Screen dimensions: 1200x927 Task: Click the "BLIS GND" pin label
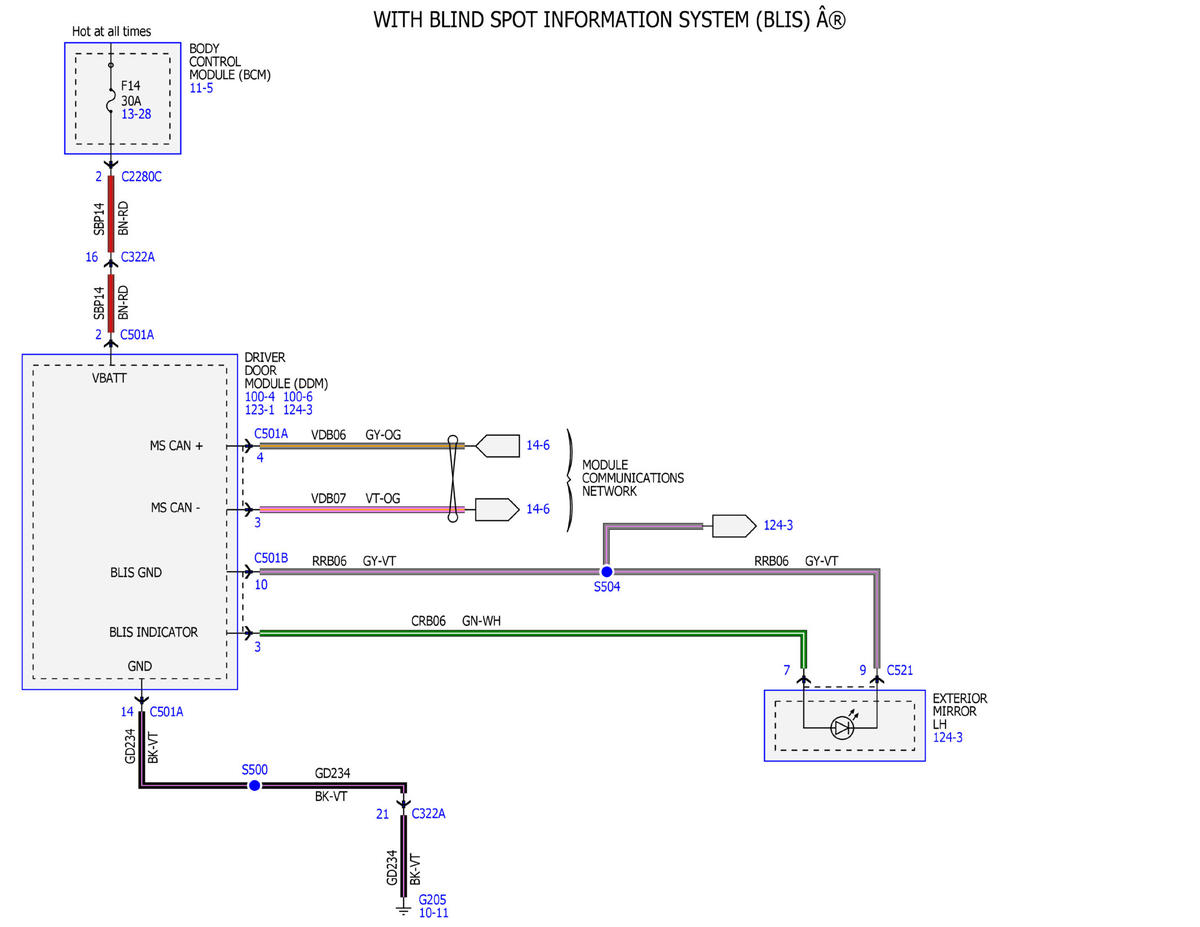tap(136, 573)
